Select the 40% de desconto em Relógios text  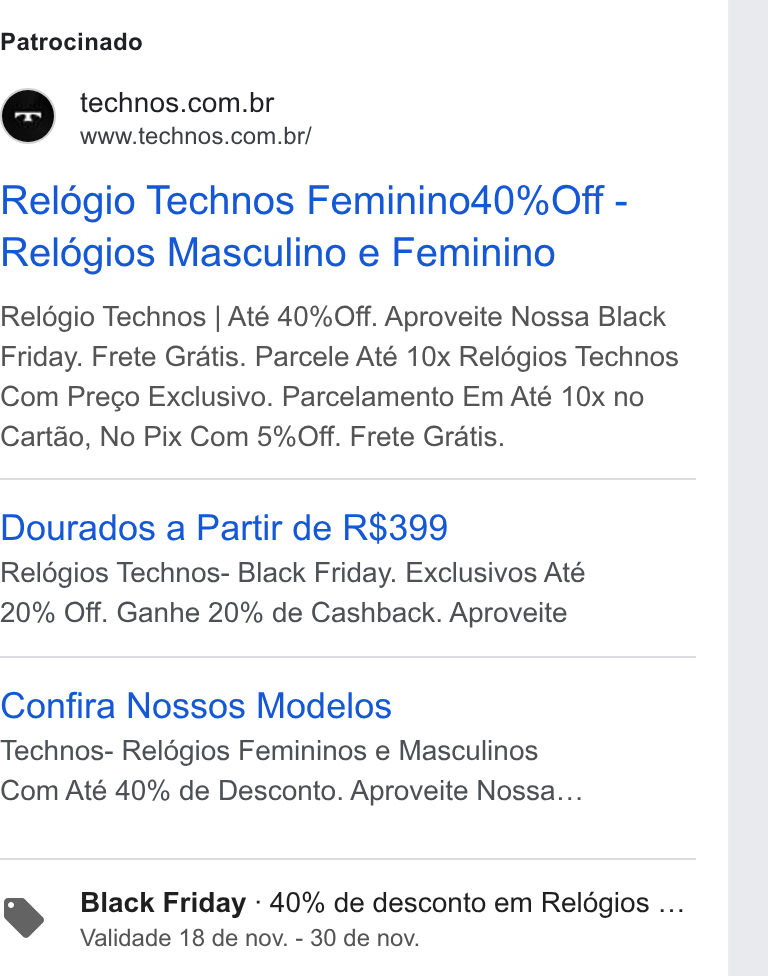[x=459, y=903]
